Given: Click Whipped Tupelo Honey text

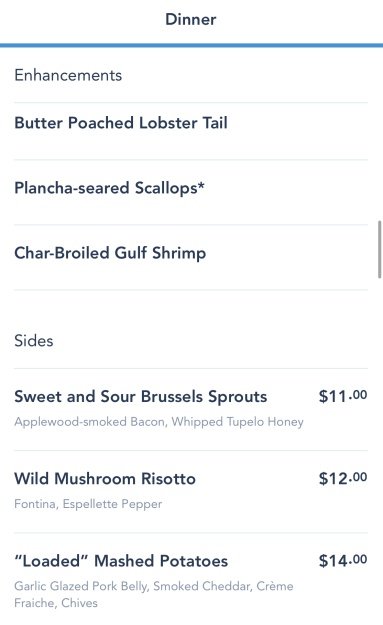Looking at the screenshot, I should point(238,422).
